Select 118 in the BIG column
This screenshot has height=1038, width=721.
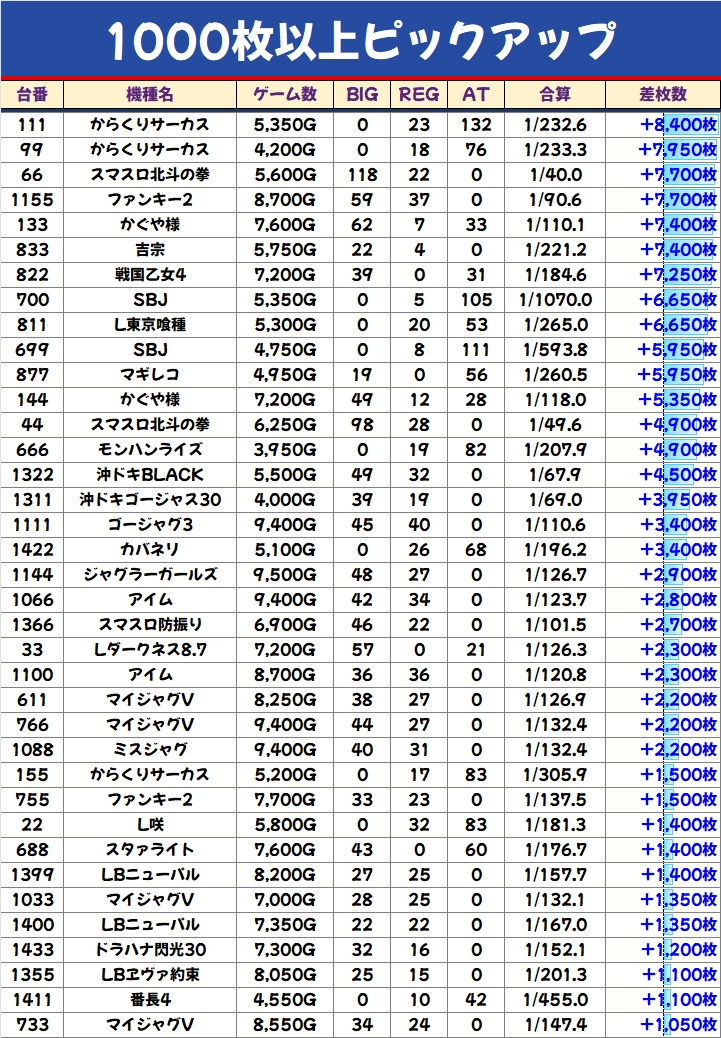(362, 175)
